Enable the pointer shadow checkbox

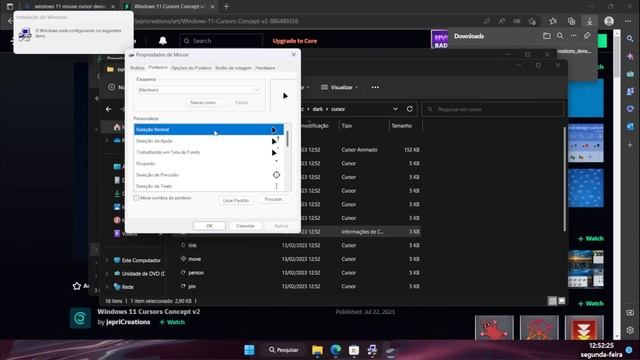pyautogui.click(x=136, y=198)
